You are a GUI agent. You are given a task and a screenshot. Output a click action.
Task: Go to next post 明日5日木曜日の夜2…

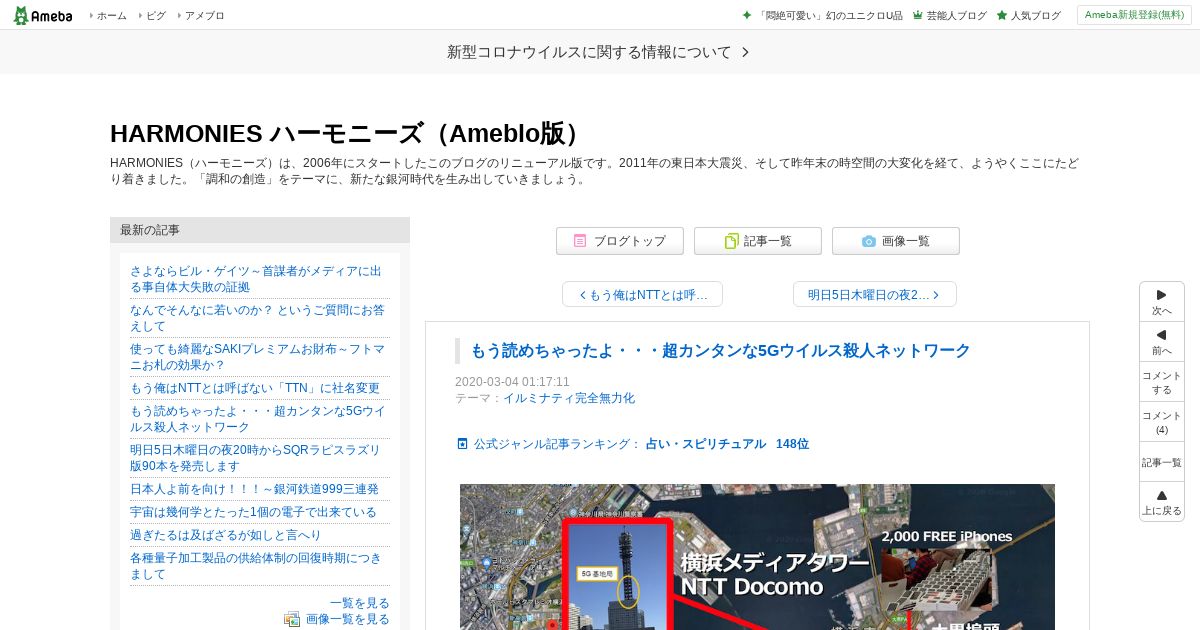(x=875, y=295)
